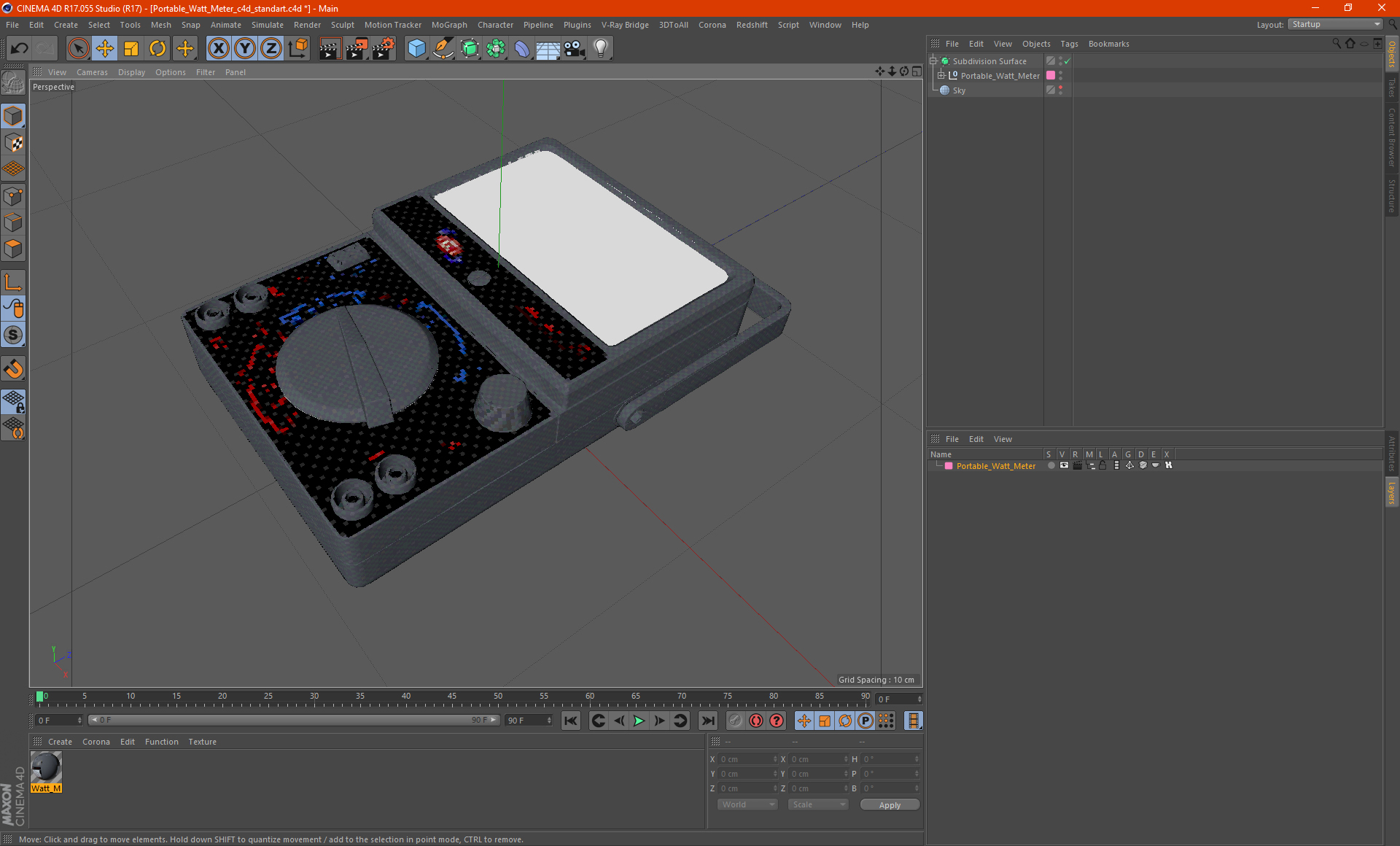Open the Scale mode dropdown
This screenshot has width=1400, height=846.
click(817, 804)
